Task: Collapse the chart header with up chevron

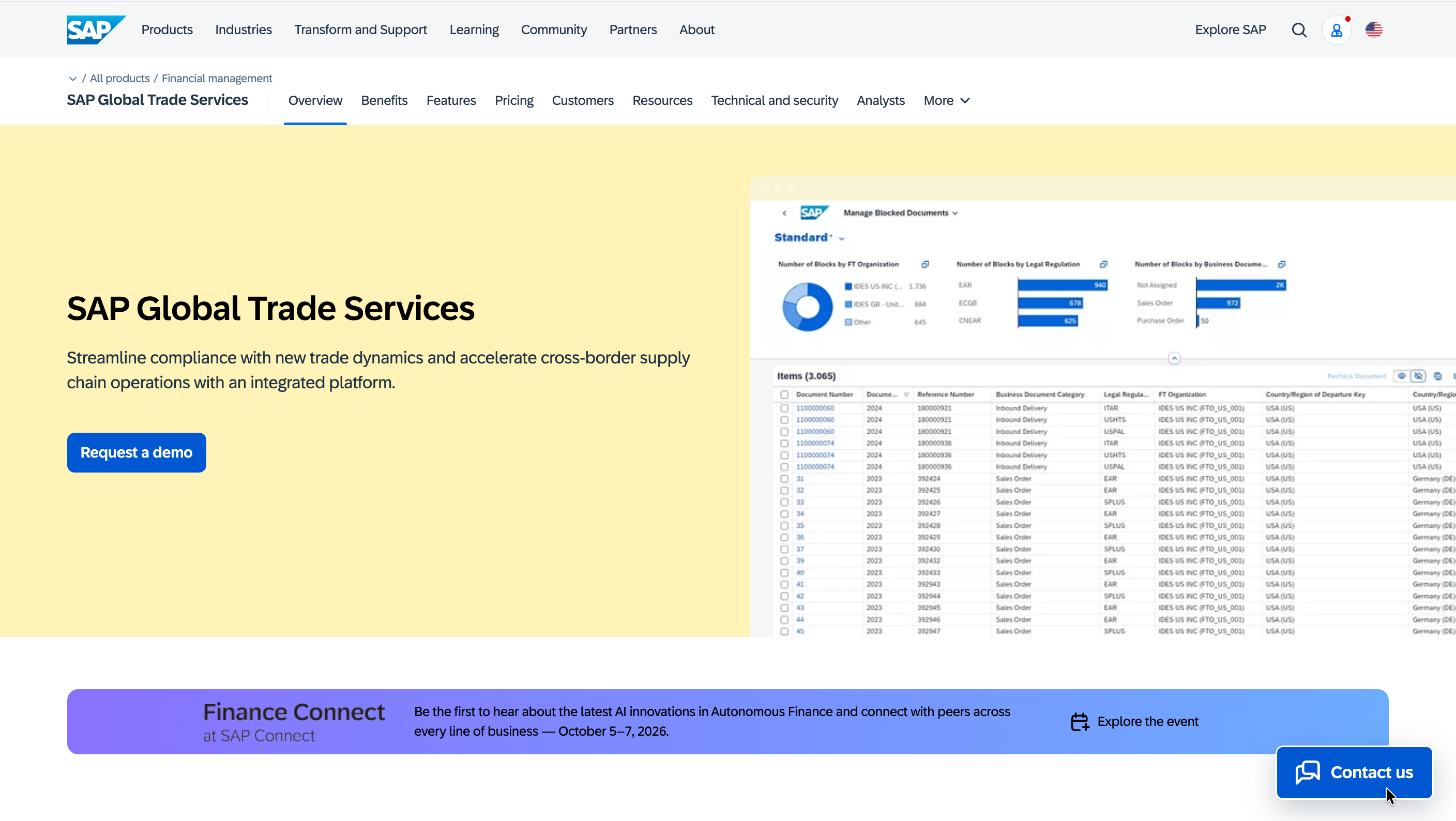Action: (1174, 358)
